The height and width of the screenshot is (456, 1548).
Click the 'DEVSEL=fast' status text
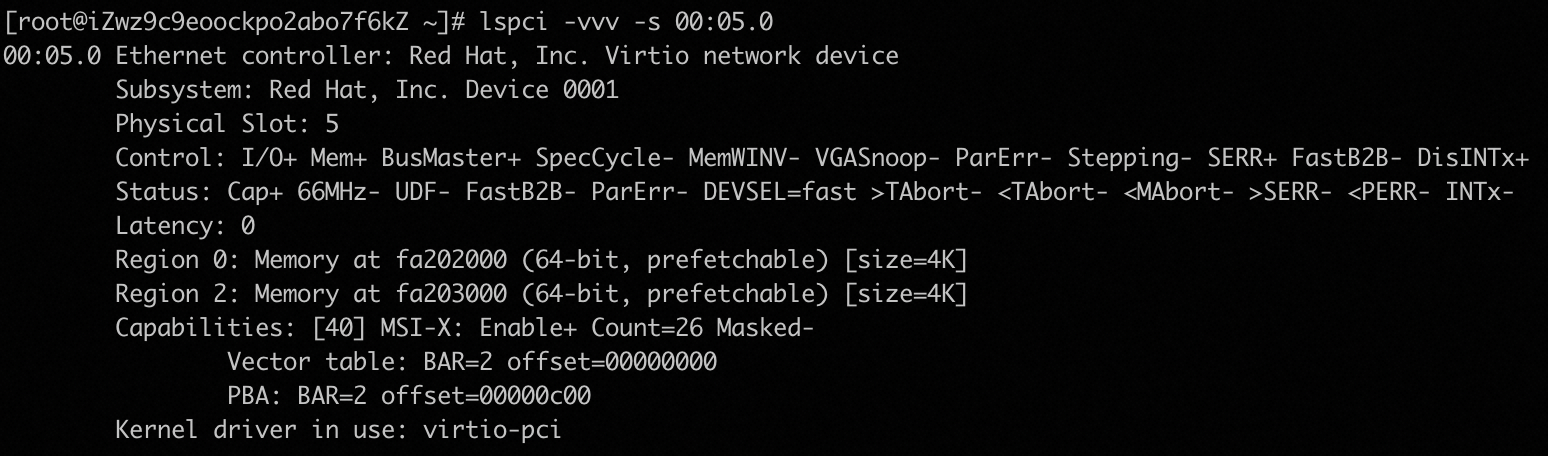pyautogui.click(x=780, y=192)
